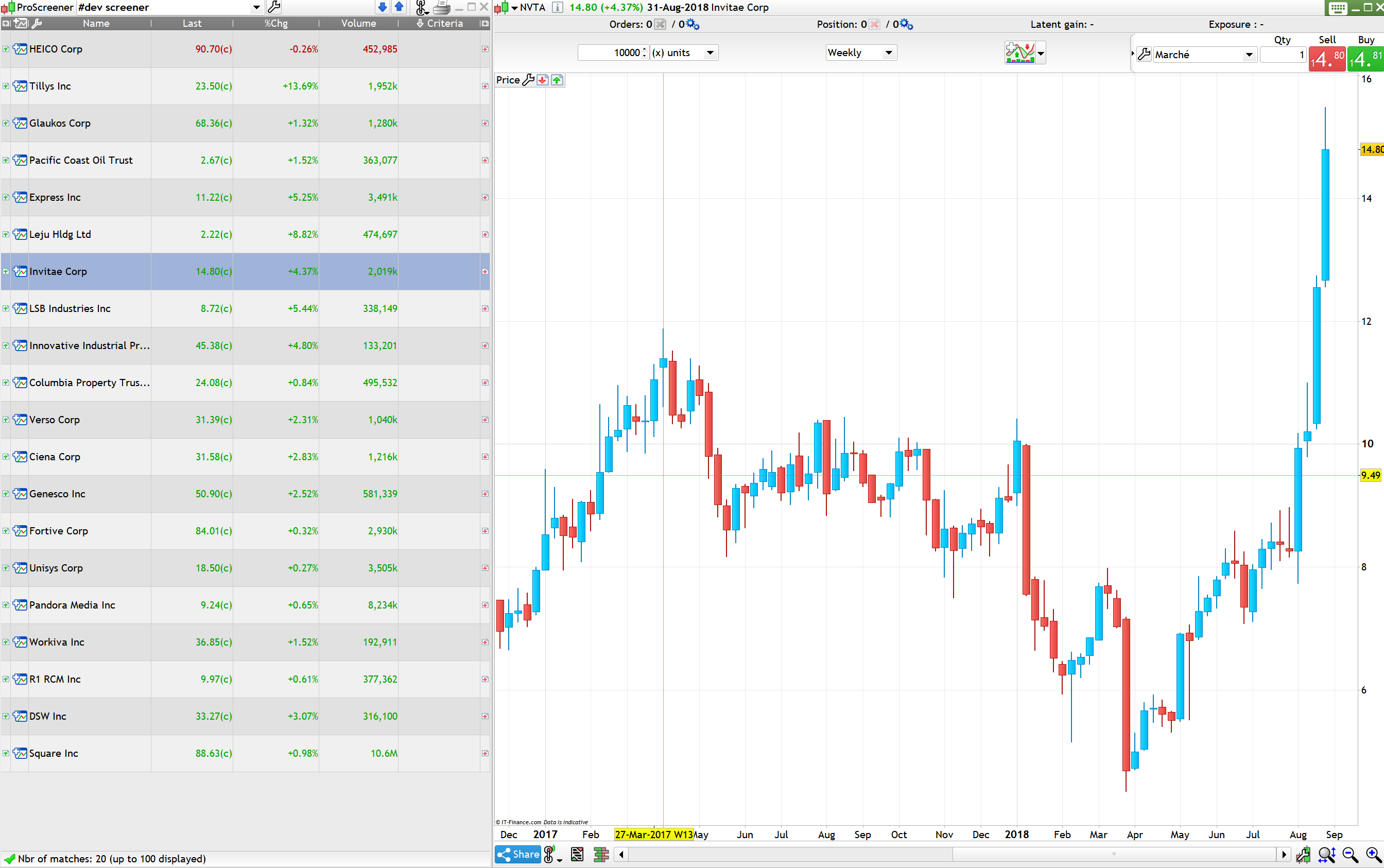
Task: Click the Qty input field
Action: coord(1283,55)
